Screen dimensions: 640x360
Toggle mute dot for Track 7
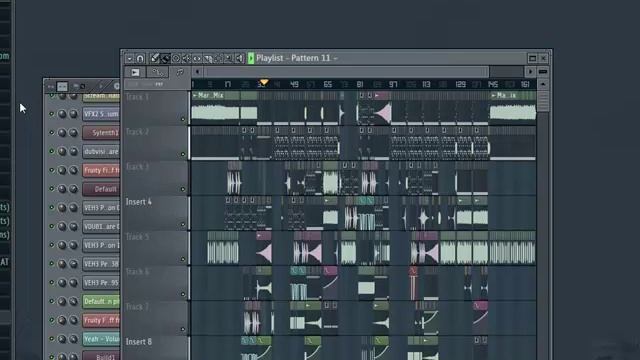[183, 329]
